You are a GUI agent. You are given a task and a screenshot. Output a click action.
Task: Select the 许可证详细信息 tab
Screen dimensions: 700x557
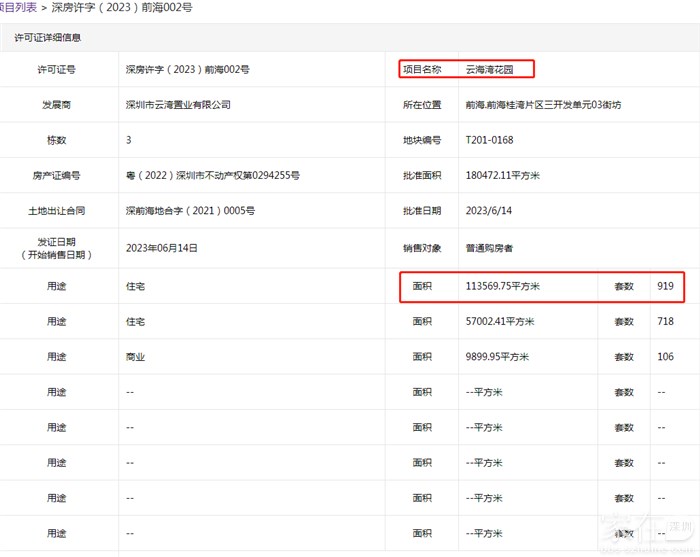47,38
